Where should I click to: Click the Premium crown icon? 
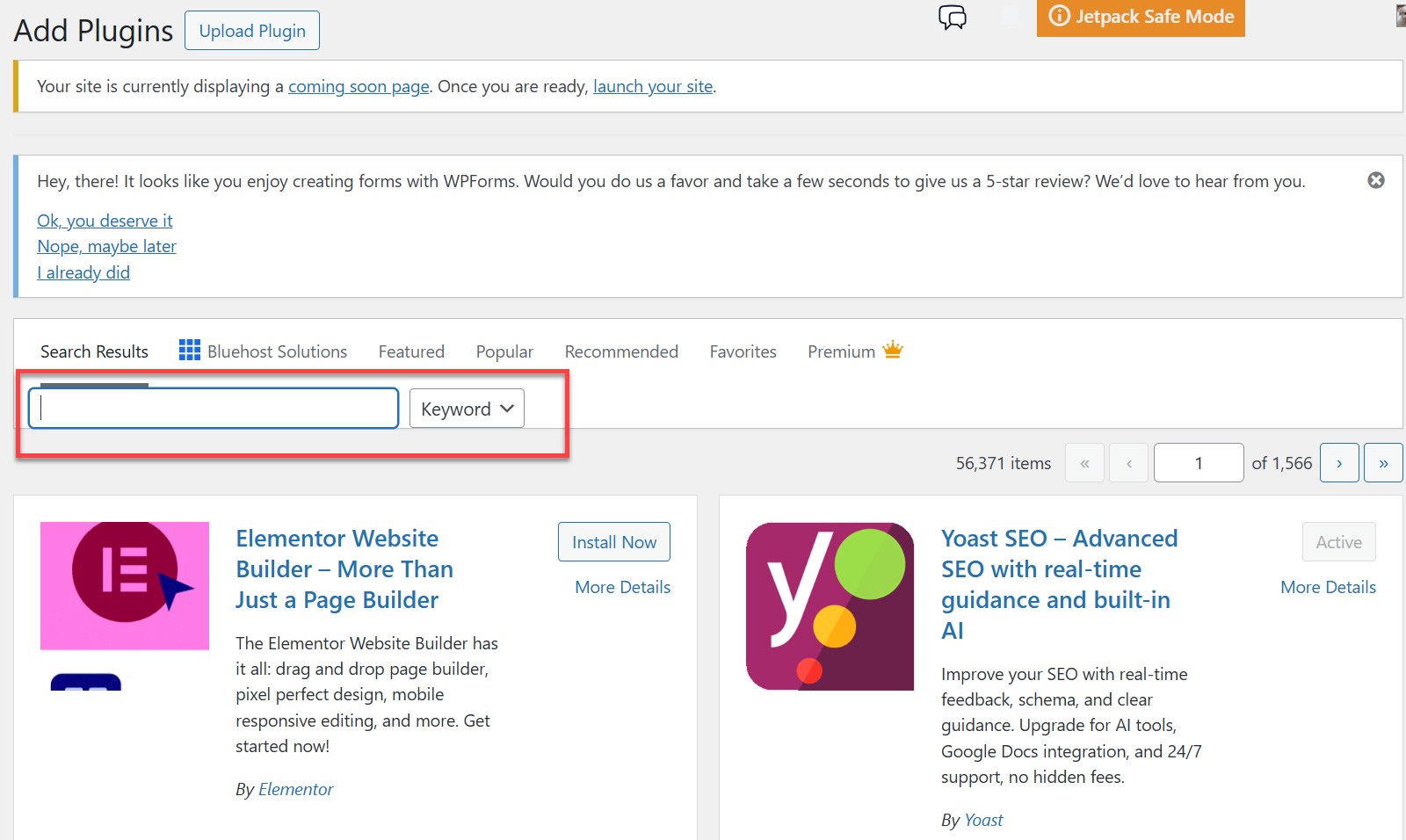[x=893, y=349]
